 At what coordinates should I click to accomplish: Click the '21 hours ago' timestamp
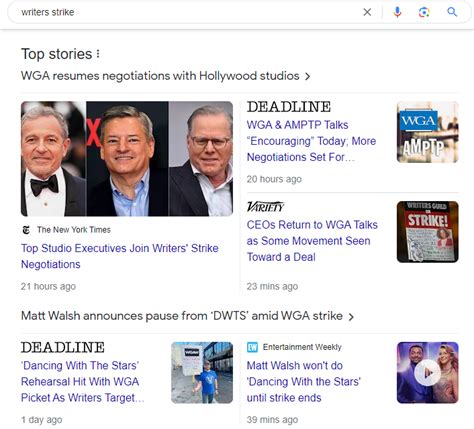pyautogui.click(x=48, y=286)
